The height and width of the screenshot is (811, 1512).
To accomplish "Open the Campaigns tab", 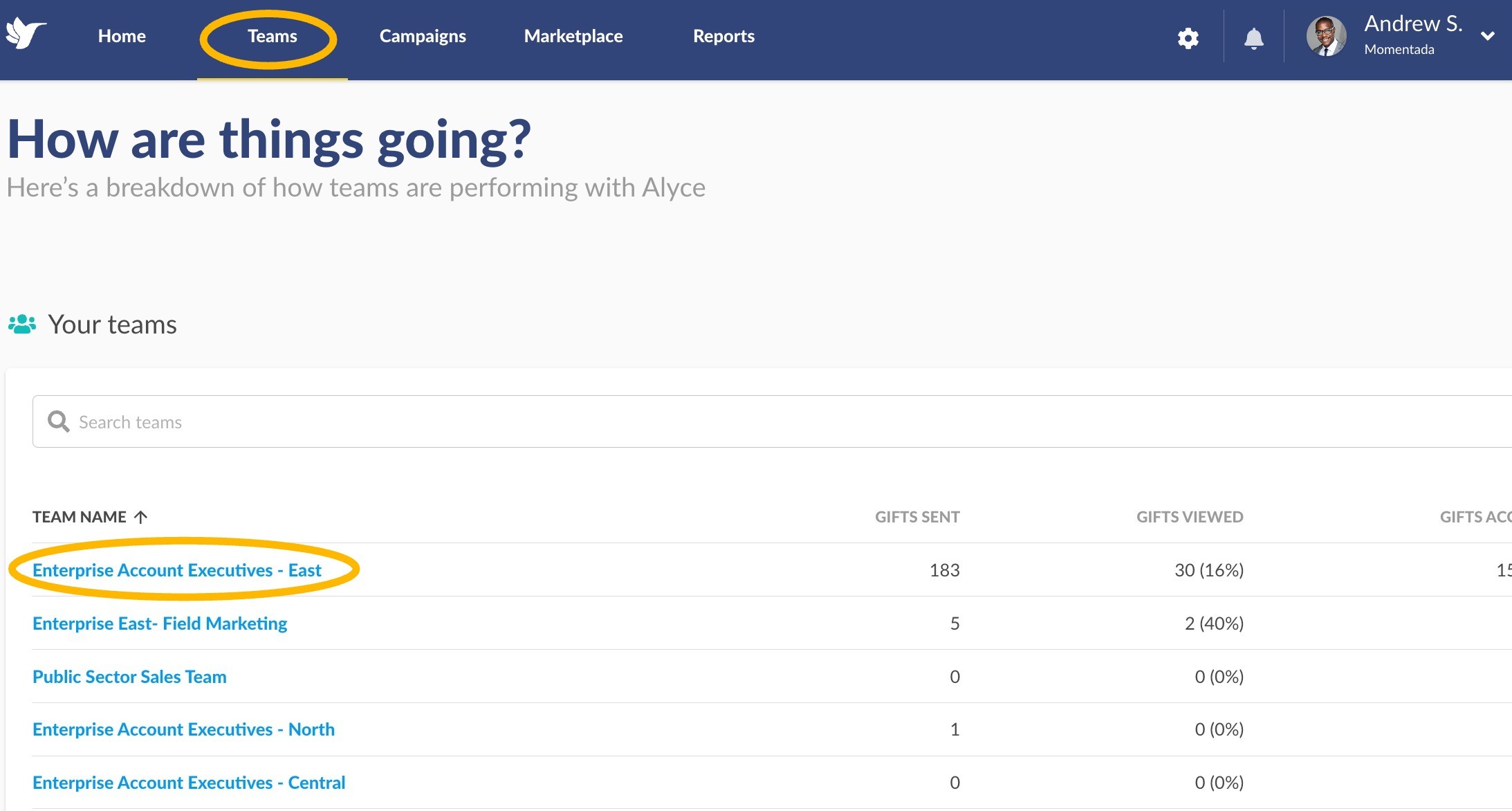I will coord(423,36).
